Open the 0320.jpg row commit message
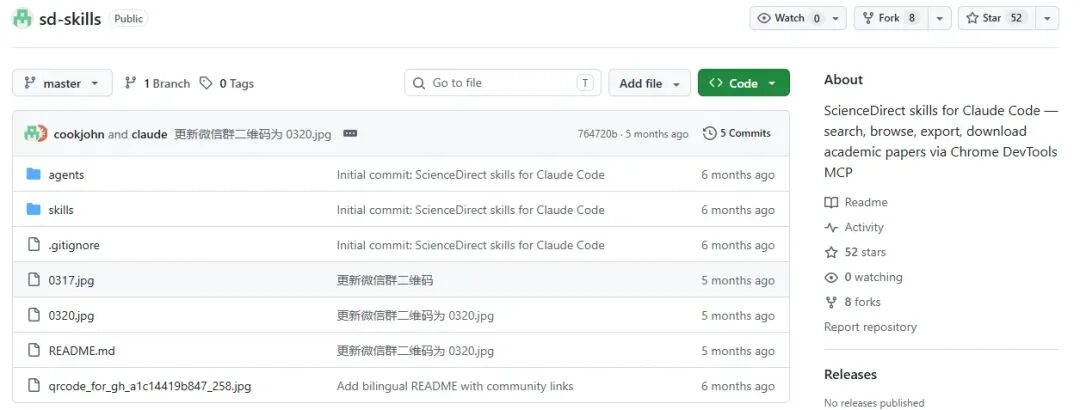This screenshot has height=410, width=1080. [415, 316]
